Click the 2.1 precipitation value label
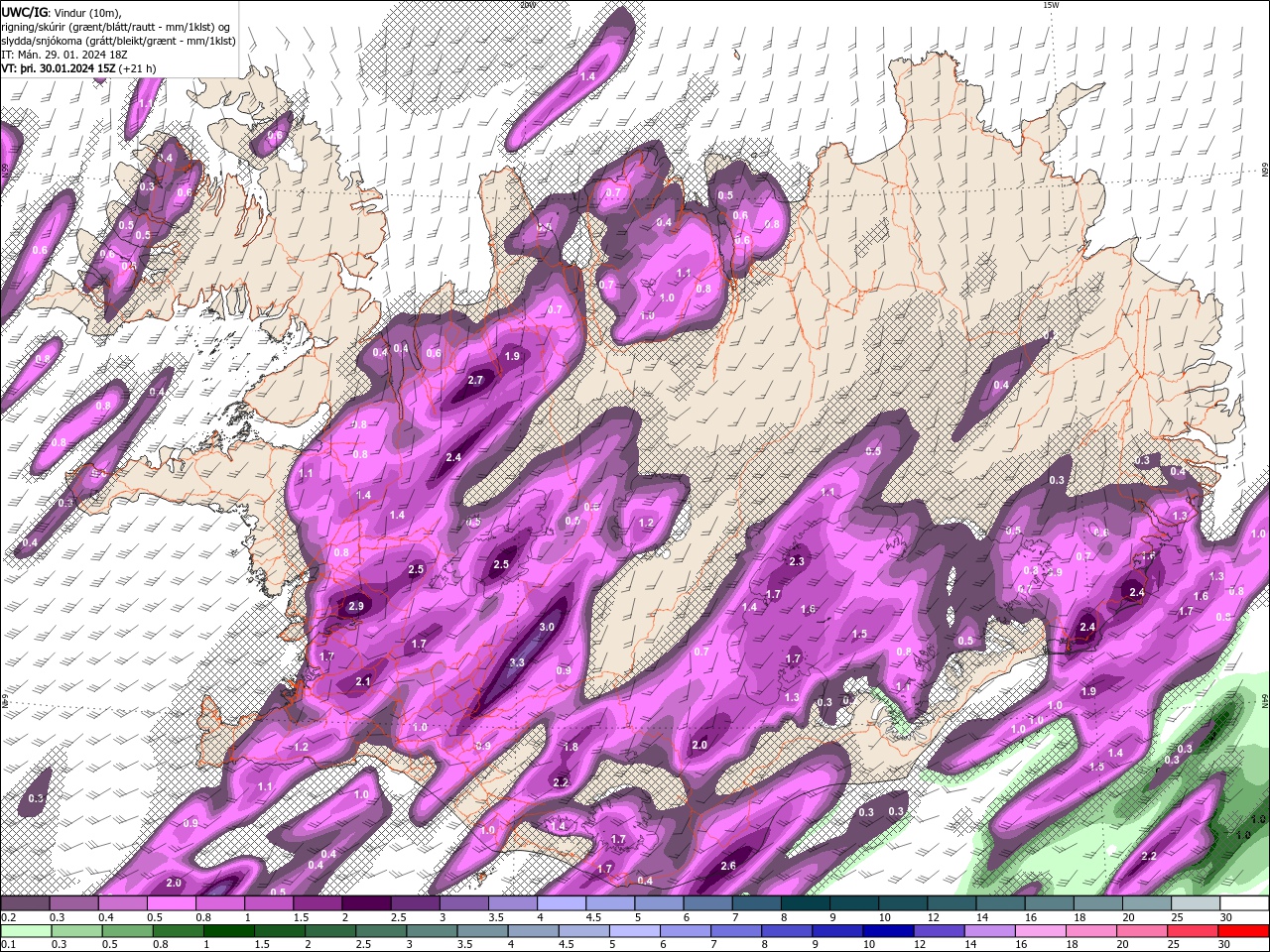The height and width of the screenshot is (952, 1270). pos(363,681)
